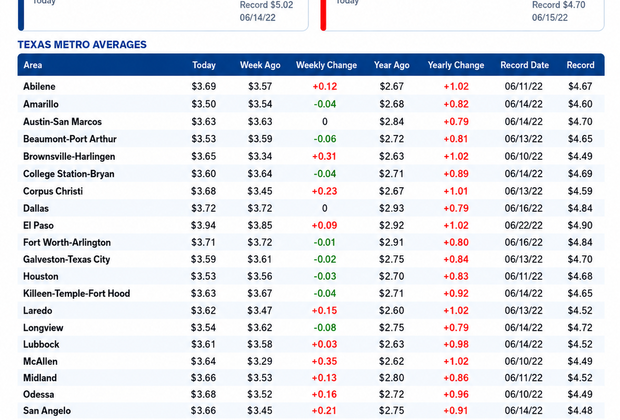
Task: Select the McAllen area name
Action: point(40,361)
